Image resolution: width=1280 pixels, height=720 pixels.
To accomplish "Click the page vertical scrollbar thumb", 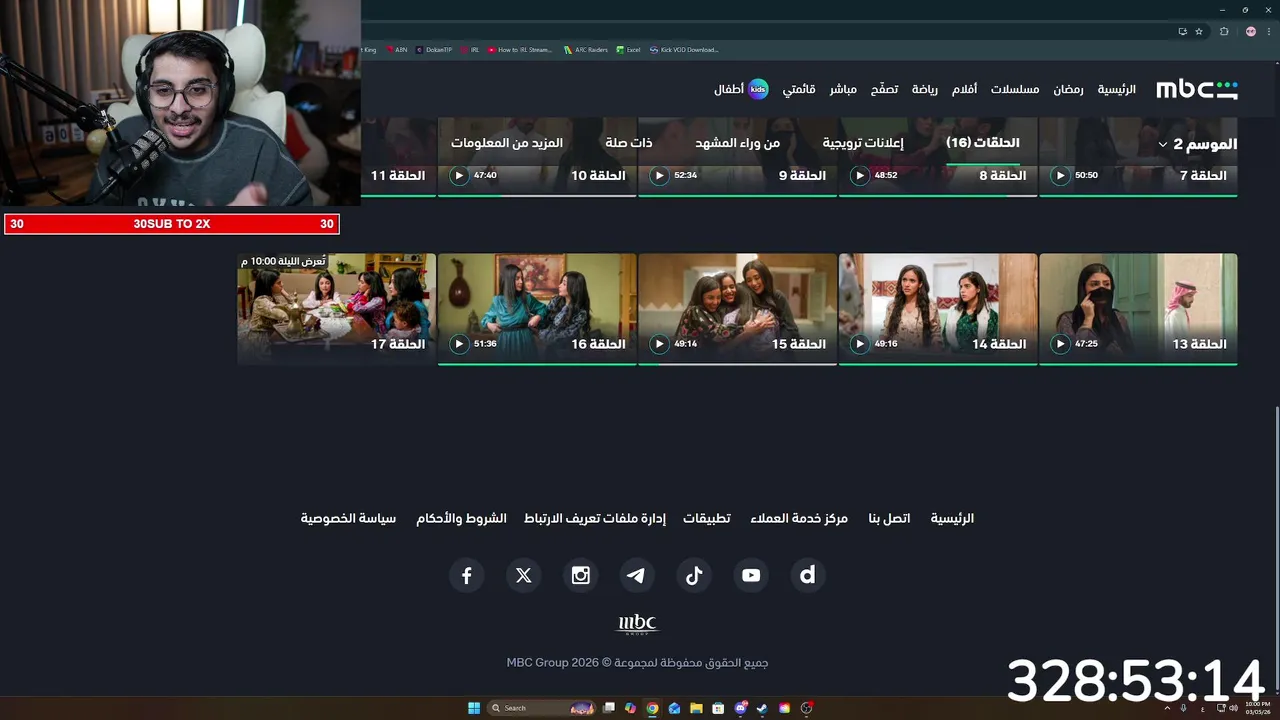I will click(x=1276, y=550).
